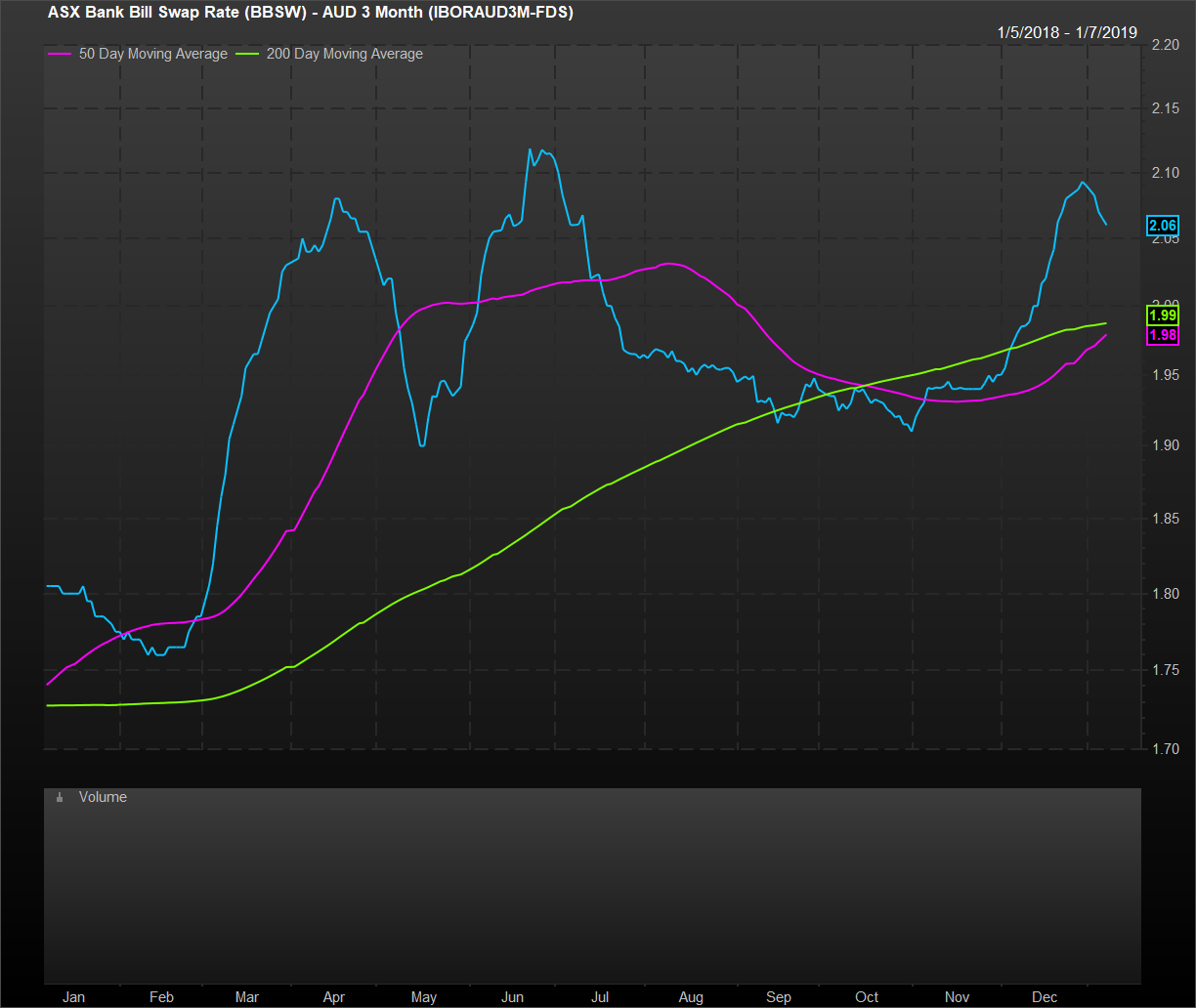Screen dimensions: 1196x1008
Task: Select the magenta 1.98 value tag
Action: 1163,335
